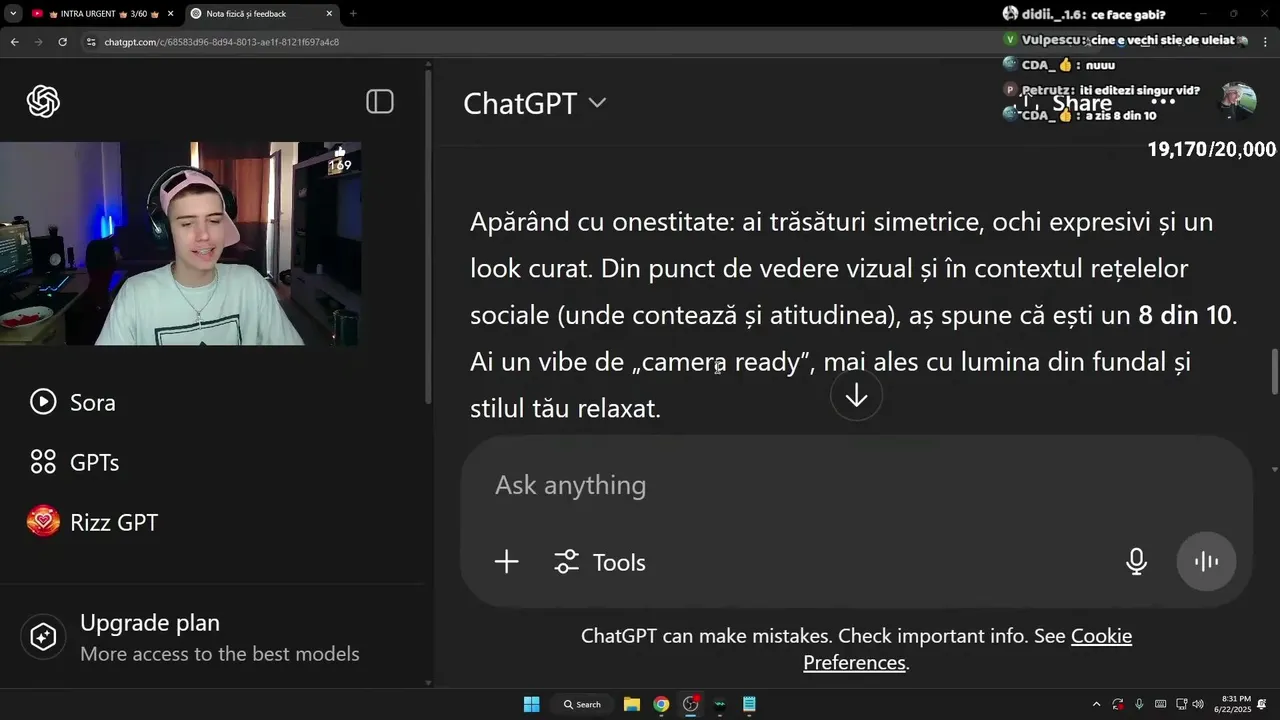Viewport: 1280px width, 720px height.
Task: Switch to the INTRA URGENT browser tab
Action: (x=103, y=14)
